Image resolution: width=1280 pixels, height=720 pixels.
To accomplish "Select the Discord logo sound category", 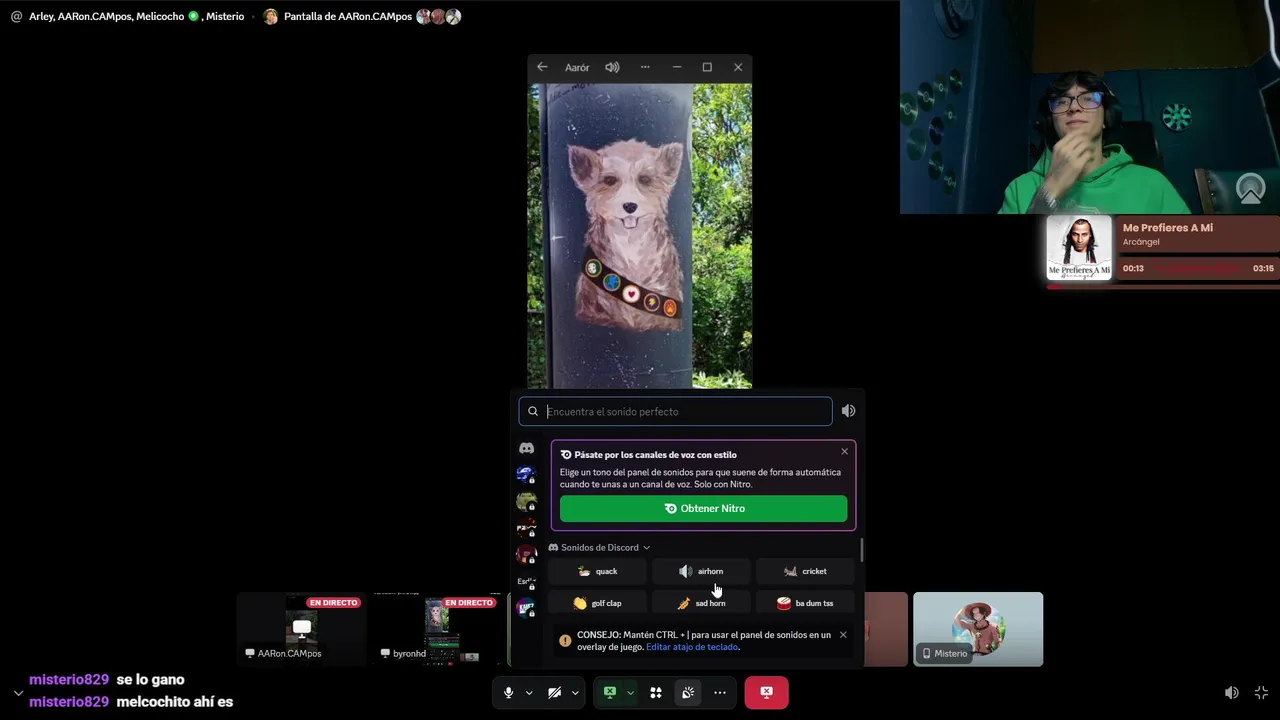I will (x=526, y=448).
